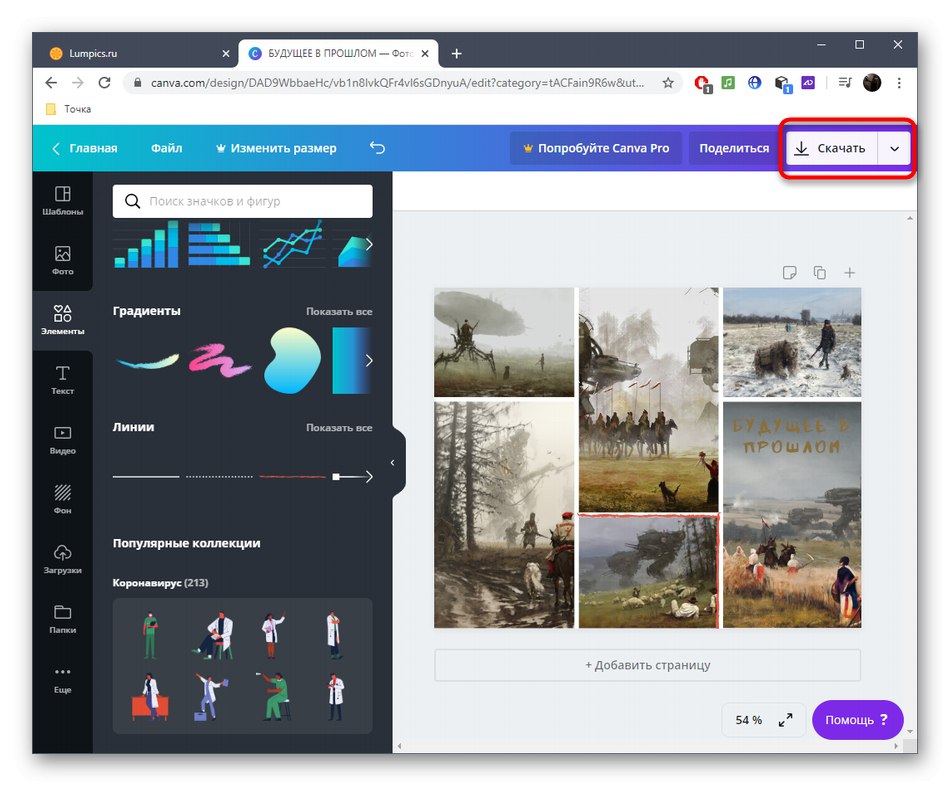This screenshot has height=786, width=950.
Task: Click the Скачать (Download) button
Action: [x=831, y=148]
